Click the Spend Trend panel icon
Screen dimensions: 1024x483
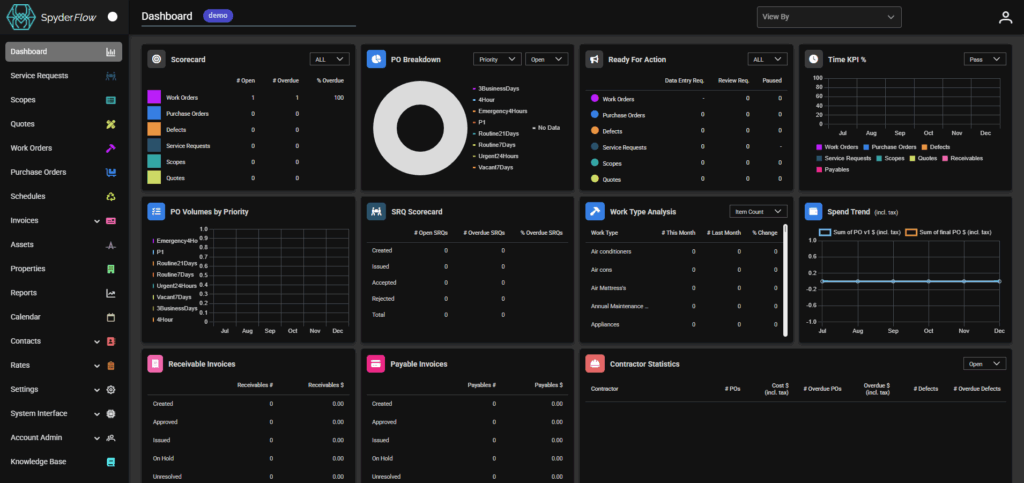813,212
